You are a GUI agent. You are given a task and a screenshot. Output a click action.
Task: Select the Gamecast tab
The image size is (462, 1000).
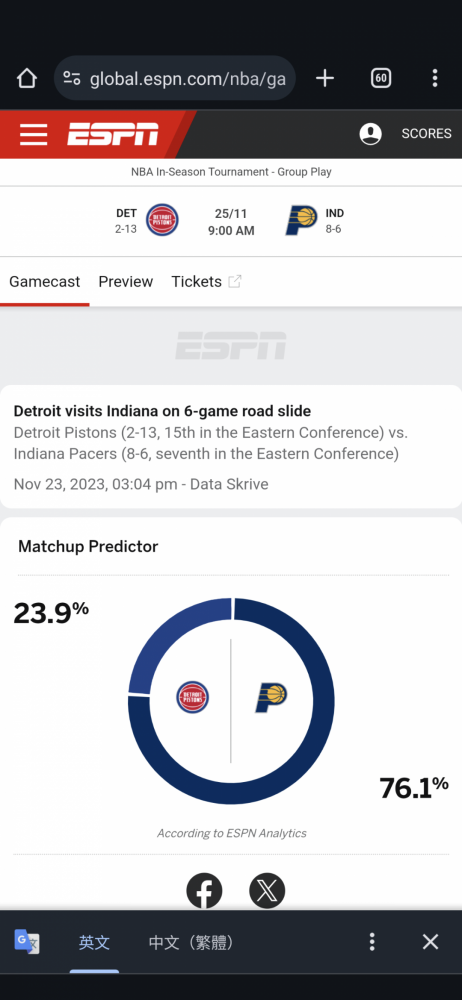coord(45,282)
